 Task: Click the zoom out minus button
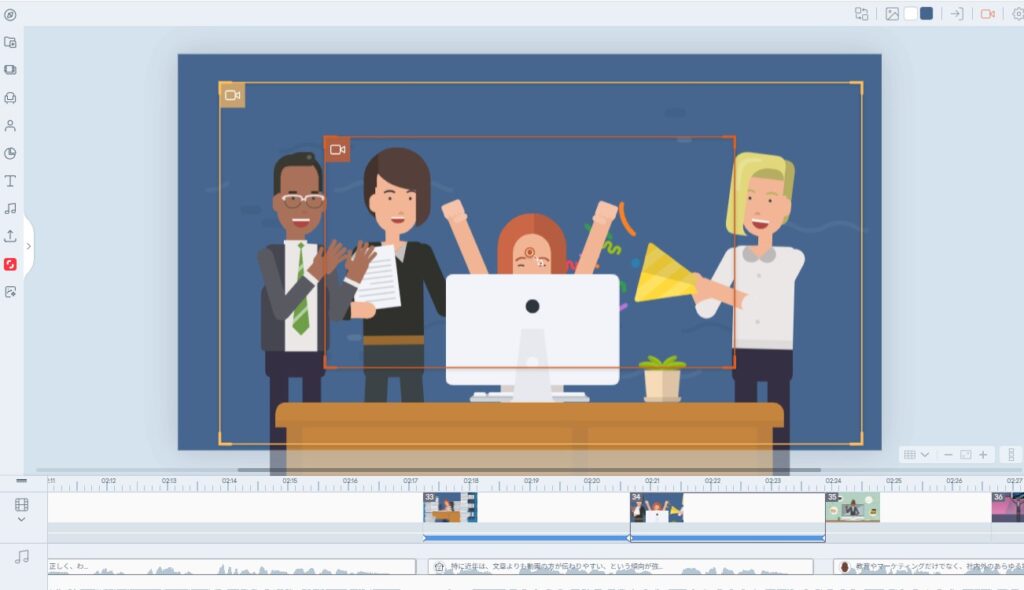(948, 455)
